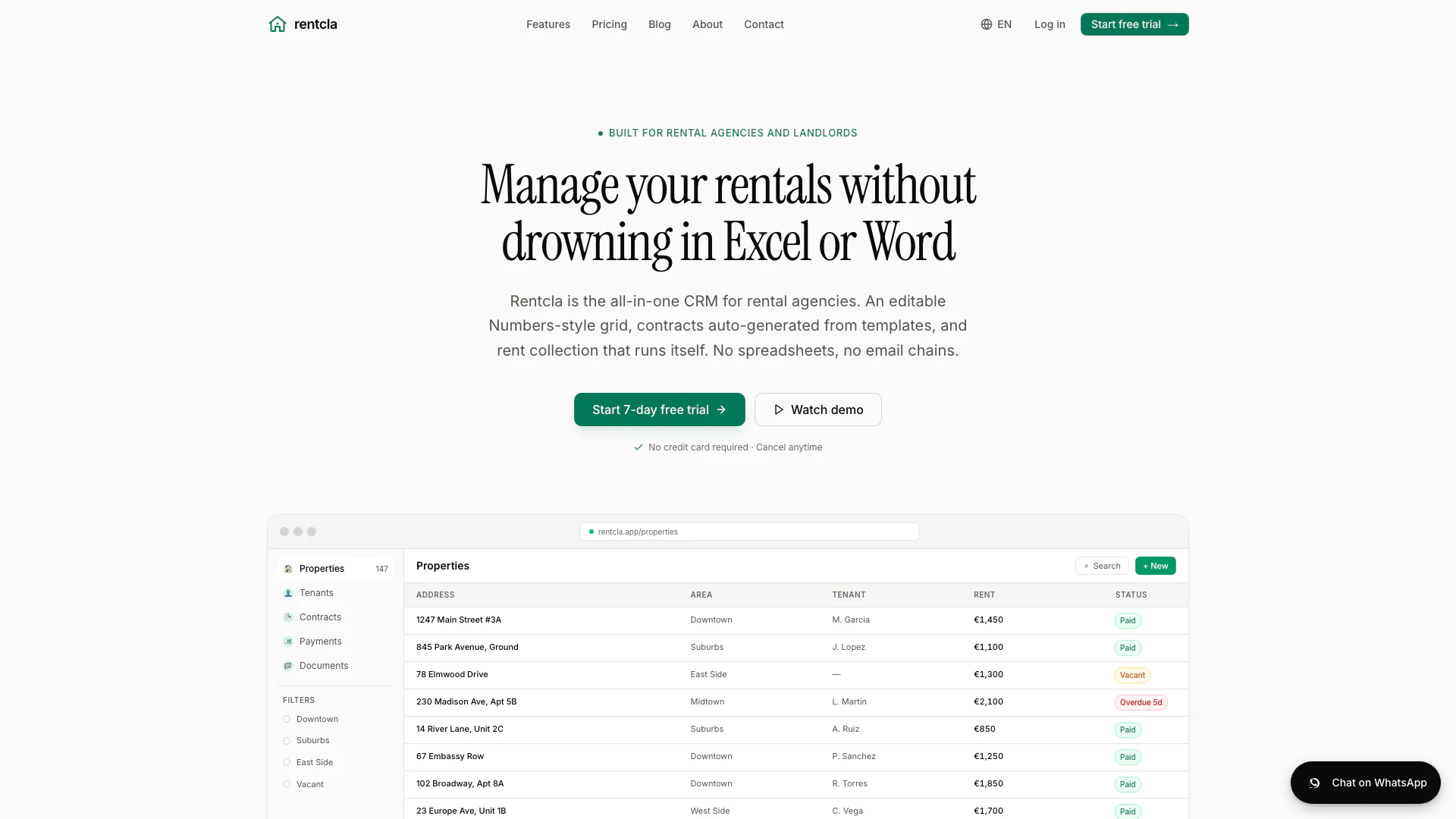Click the 67 Embassy Row address
Viewport: 1456px width, 819px height.
(450, 757)
